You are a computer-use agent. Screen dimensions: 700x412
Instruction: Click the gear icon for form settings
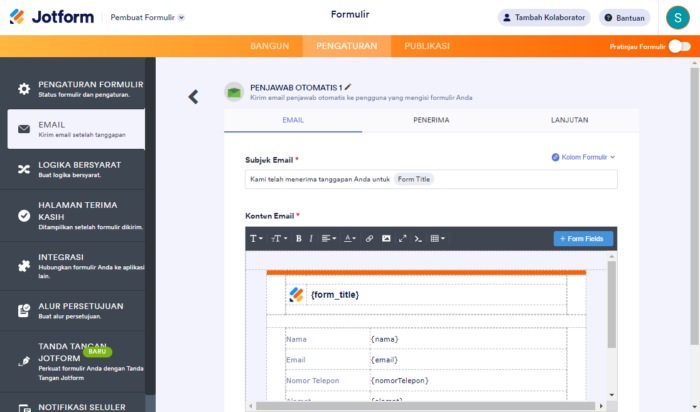coord(24,89)
